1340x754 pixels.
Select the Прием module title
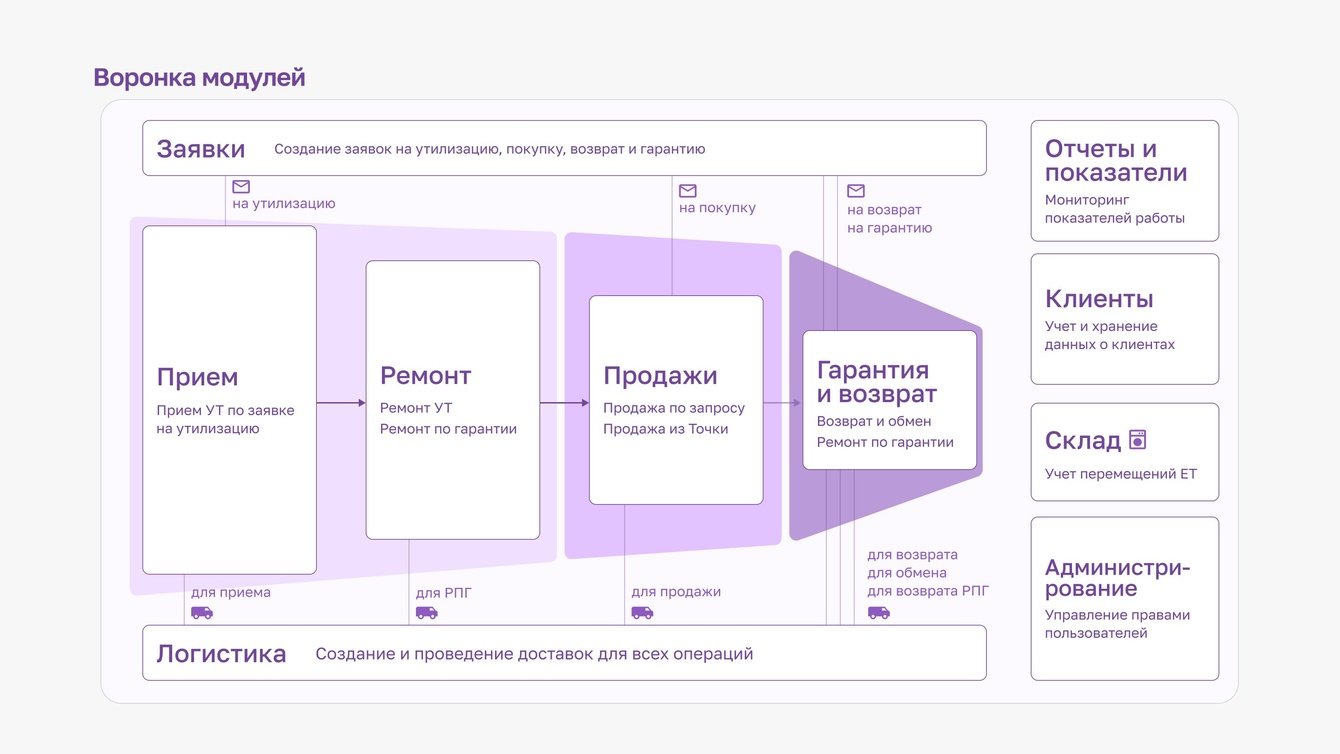197,377
